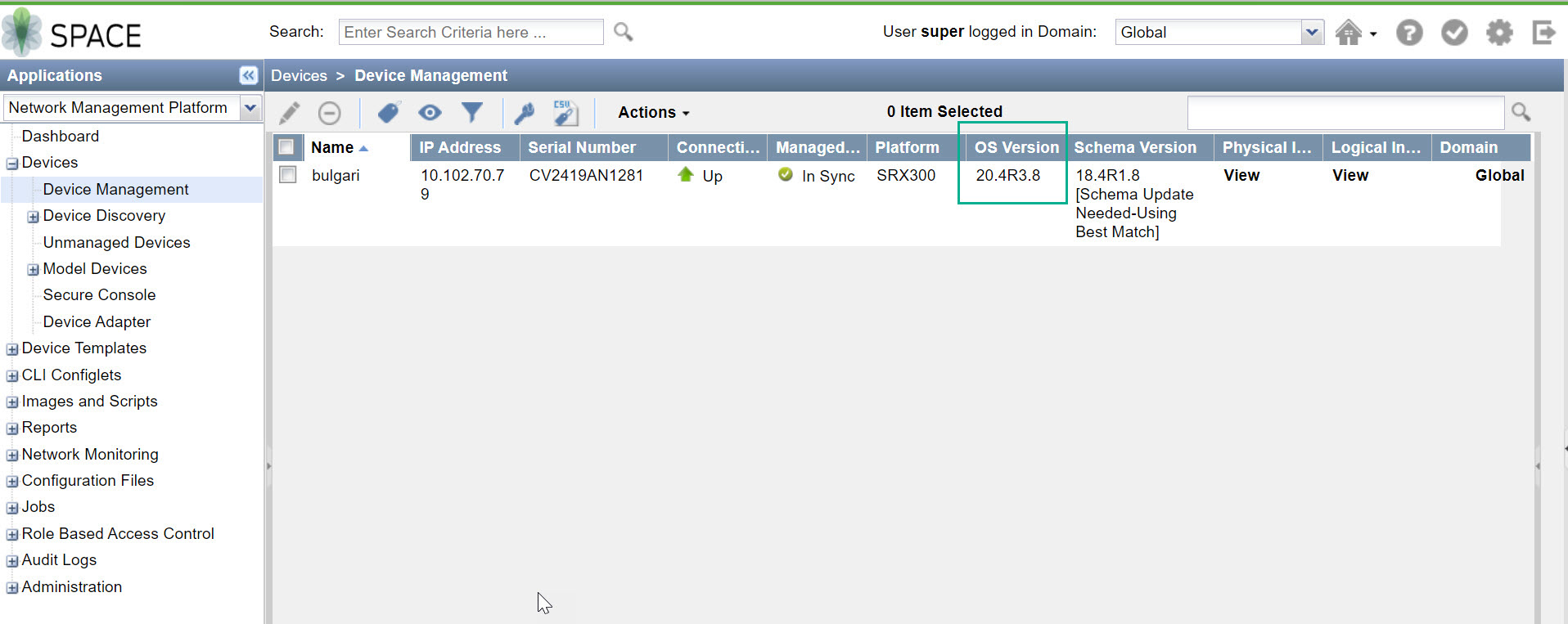Open the Actions dropdown menu
1568x624 pixels.
654,112
